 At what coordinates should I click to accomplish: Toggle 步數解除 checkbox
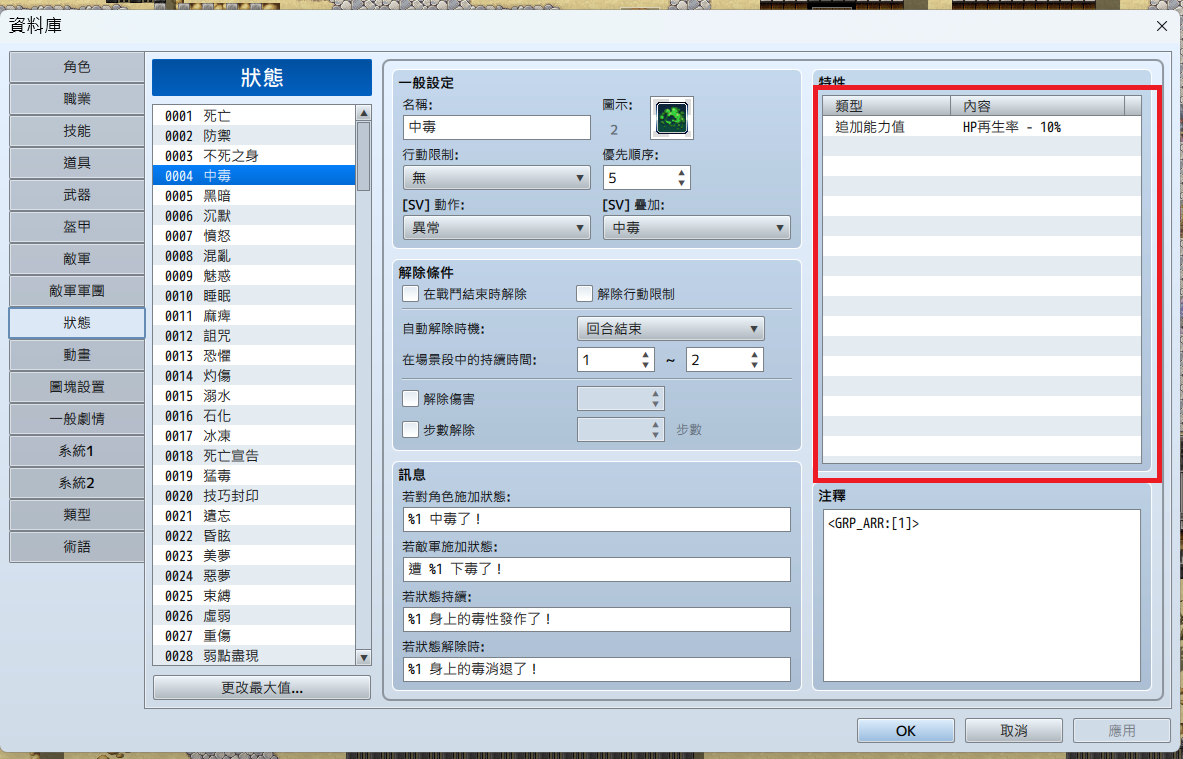click(410, 429)
